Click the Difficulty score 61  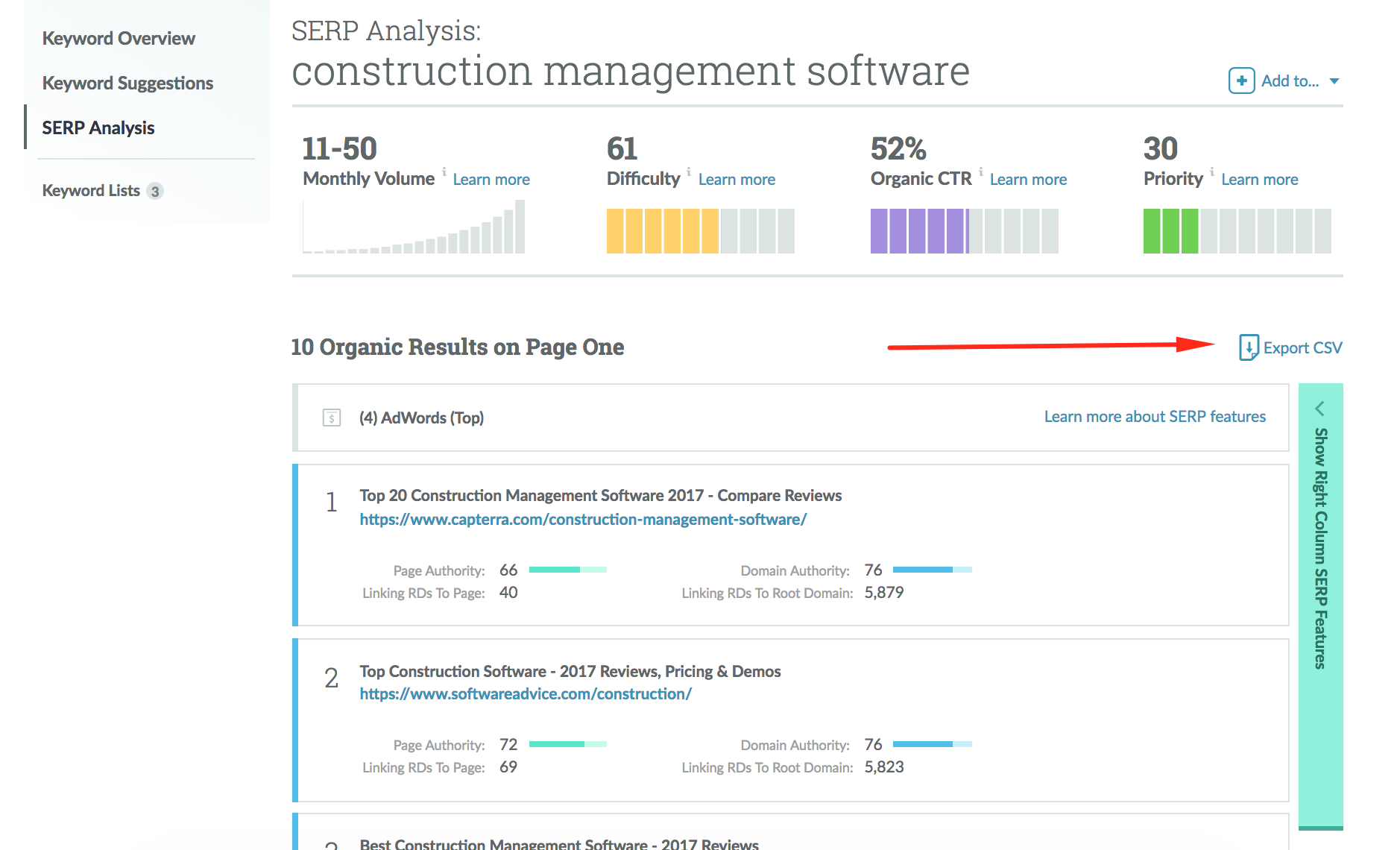622,149
